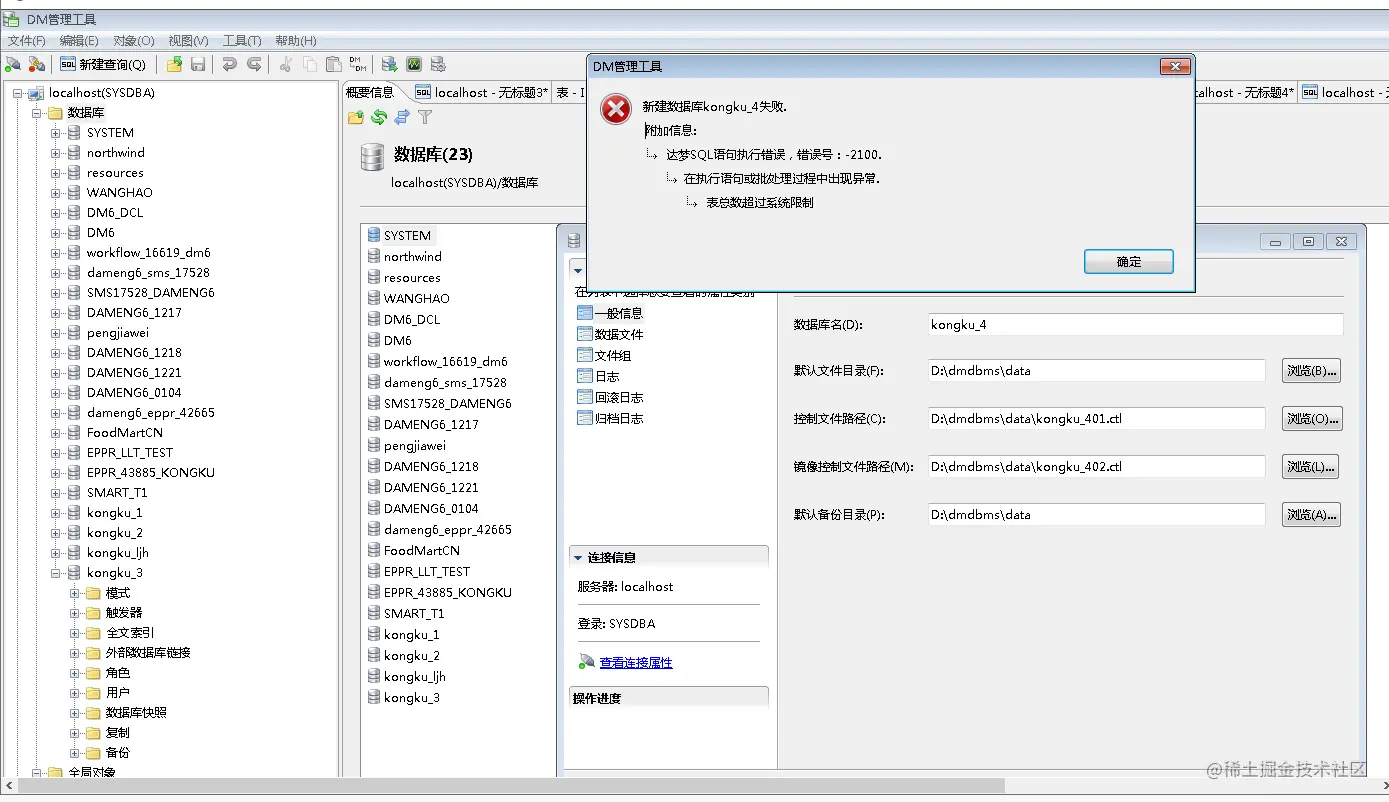1389x802 pixels.
Task: Click 浏览(L) for mirror control file path
Action: coord(1310,467)
